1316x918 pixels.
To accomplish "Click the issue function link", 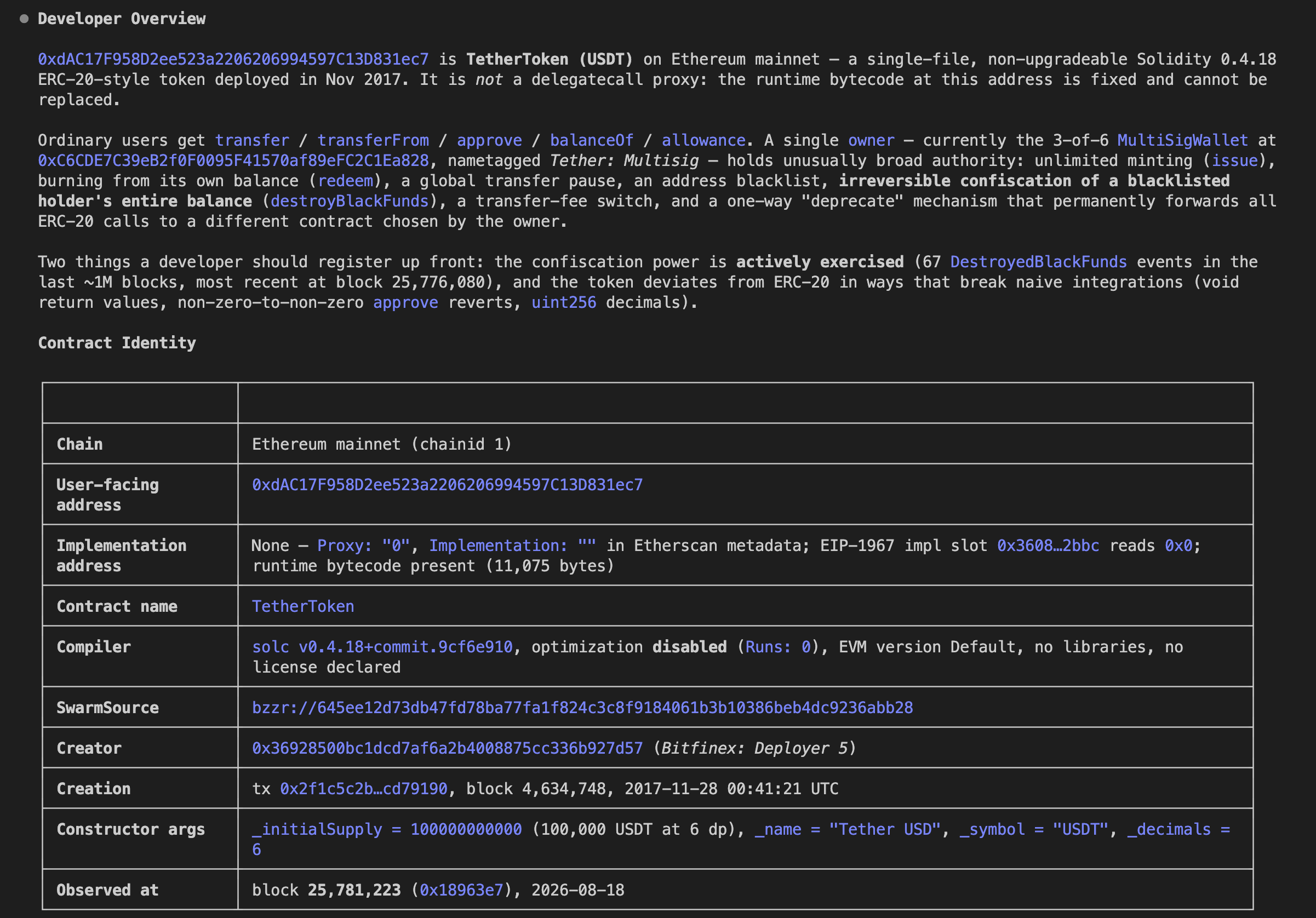I will (1234, 160).
